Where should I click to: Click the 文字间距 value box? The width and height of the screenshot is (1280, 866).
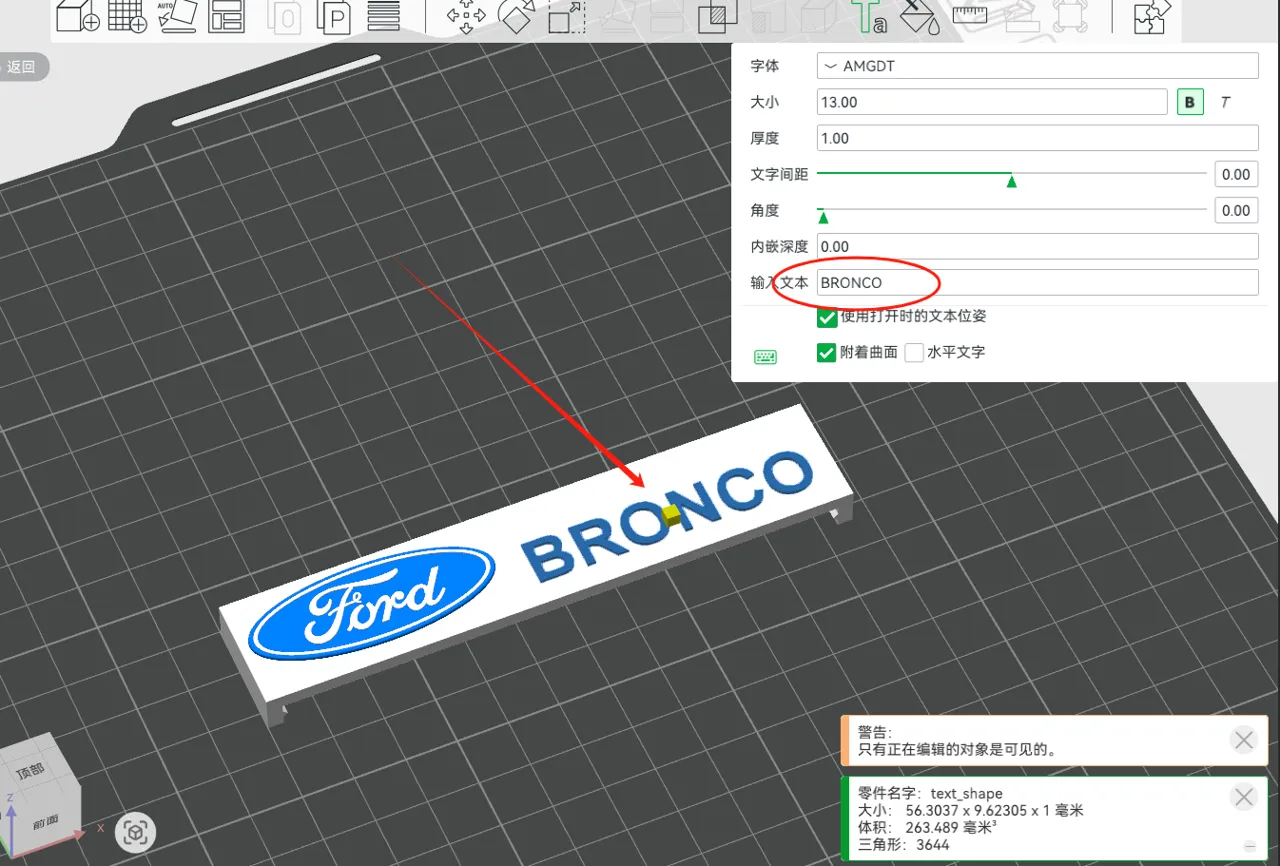1236,174
